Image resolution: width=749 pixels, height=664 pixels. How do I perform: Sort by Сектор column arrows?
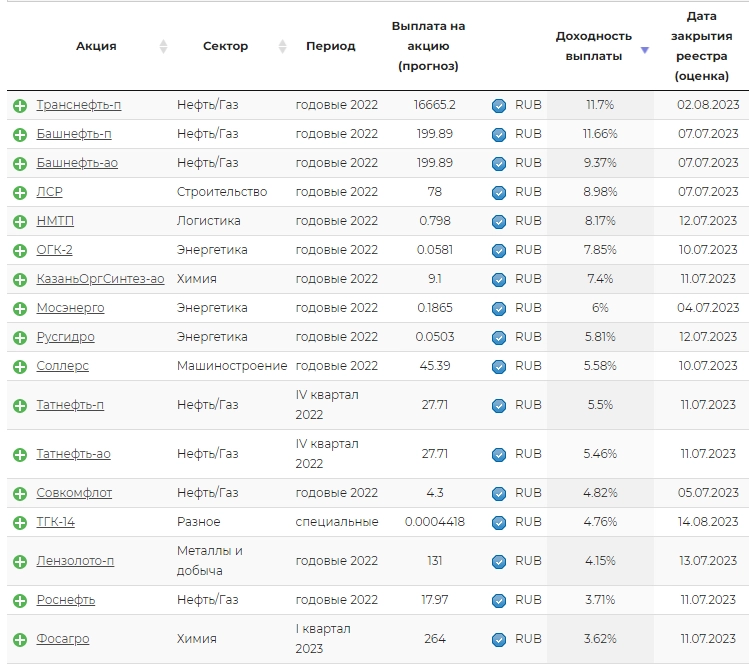(x=282, y=47)
